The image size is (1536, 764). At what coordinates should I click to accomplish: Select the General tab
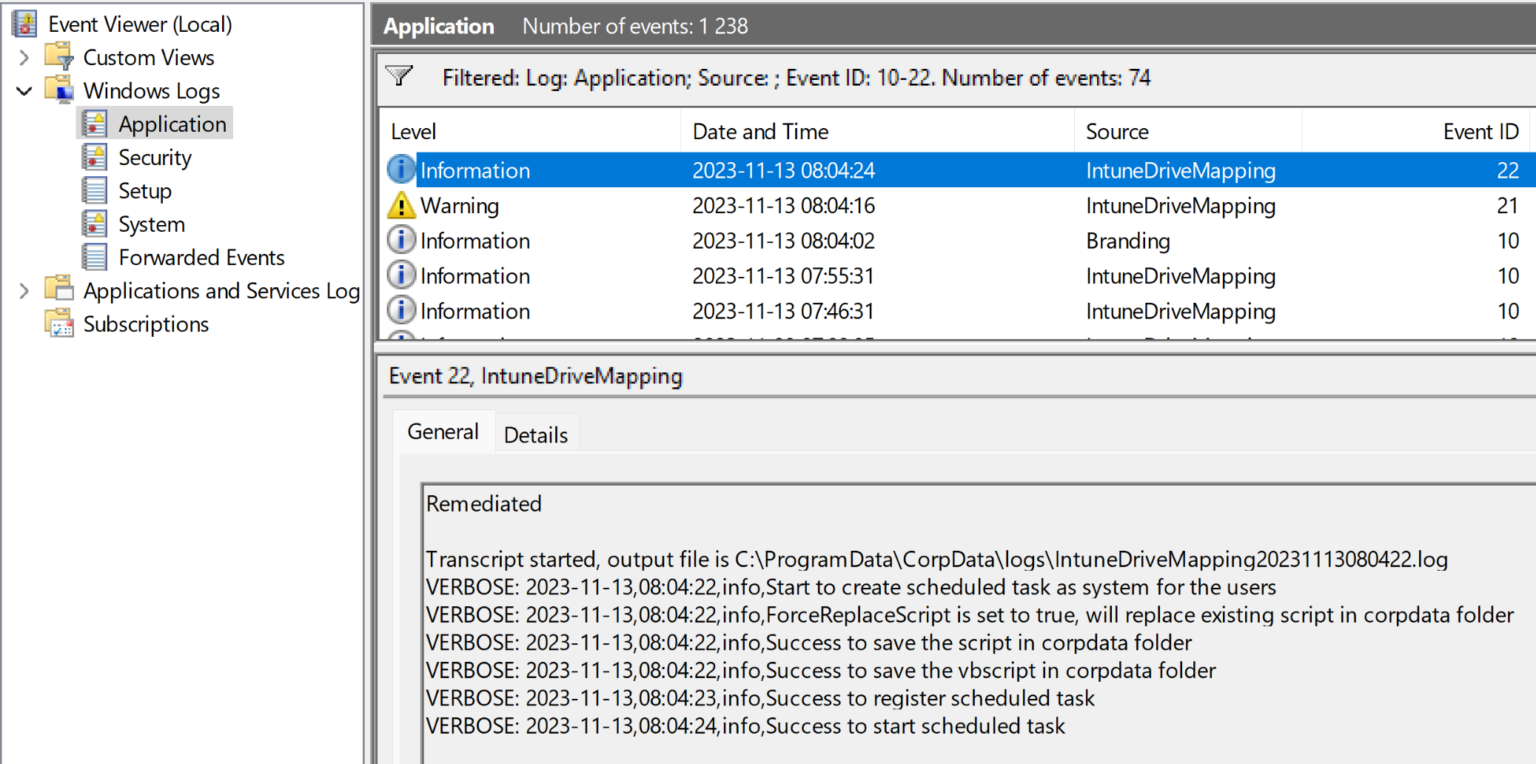443,432
